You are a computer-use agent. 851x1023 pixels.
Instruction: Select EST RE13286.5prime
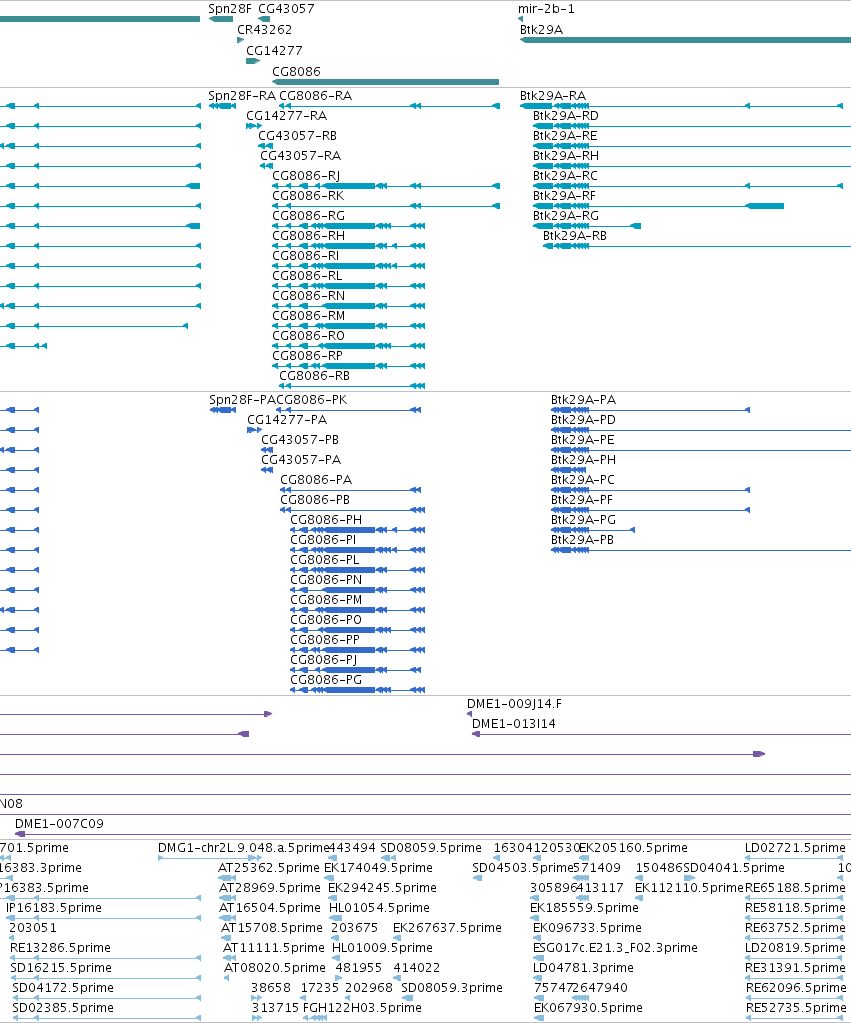tap(60, 947)
